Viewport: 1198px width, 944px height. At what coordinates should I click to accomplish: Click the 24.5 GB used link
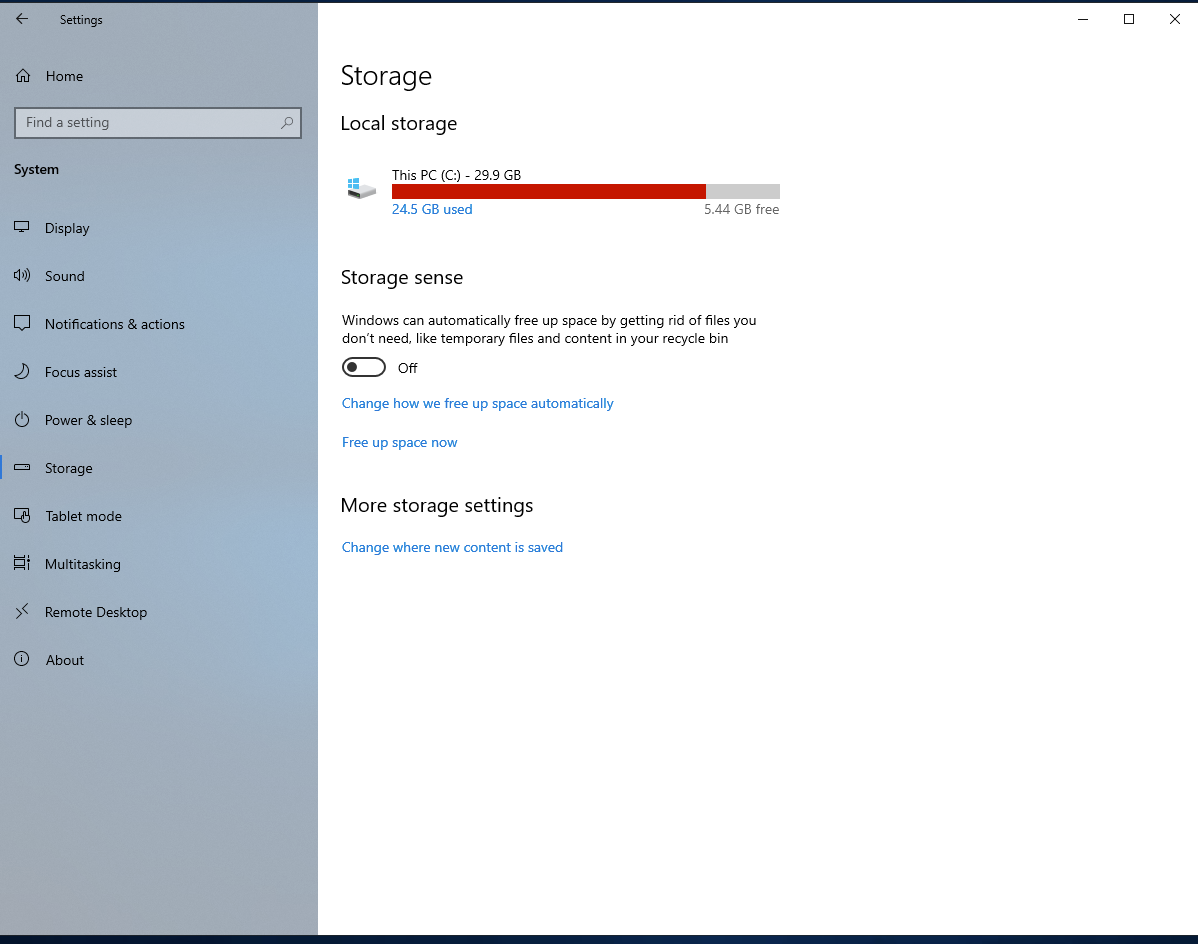point(432,209)
